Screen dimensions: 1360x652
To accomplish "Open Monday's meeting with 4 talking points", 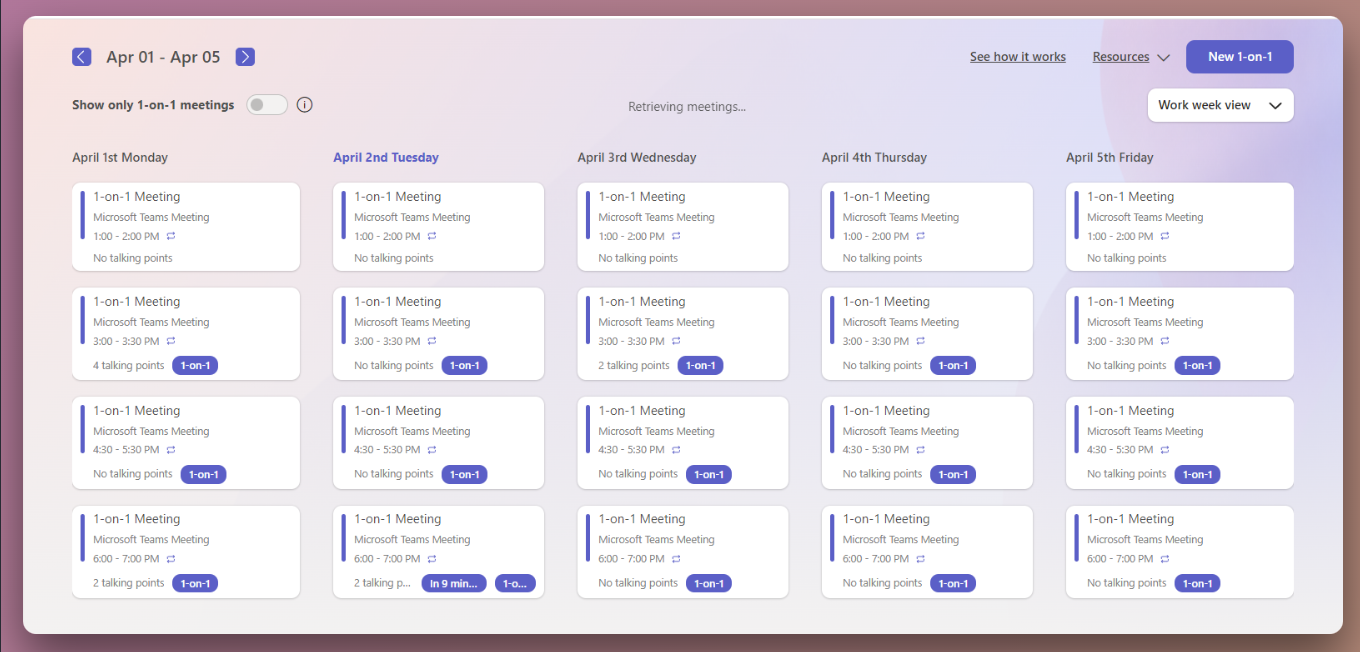I will [185, 334].
